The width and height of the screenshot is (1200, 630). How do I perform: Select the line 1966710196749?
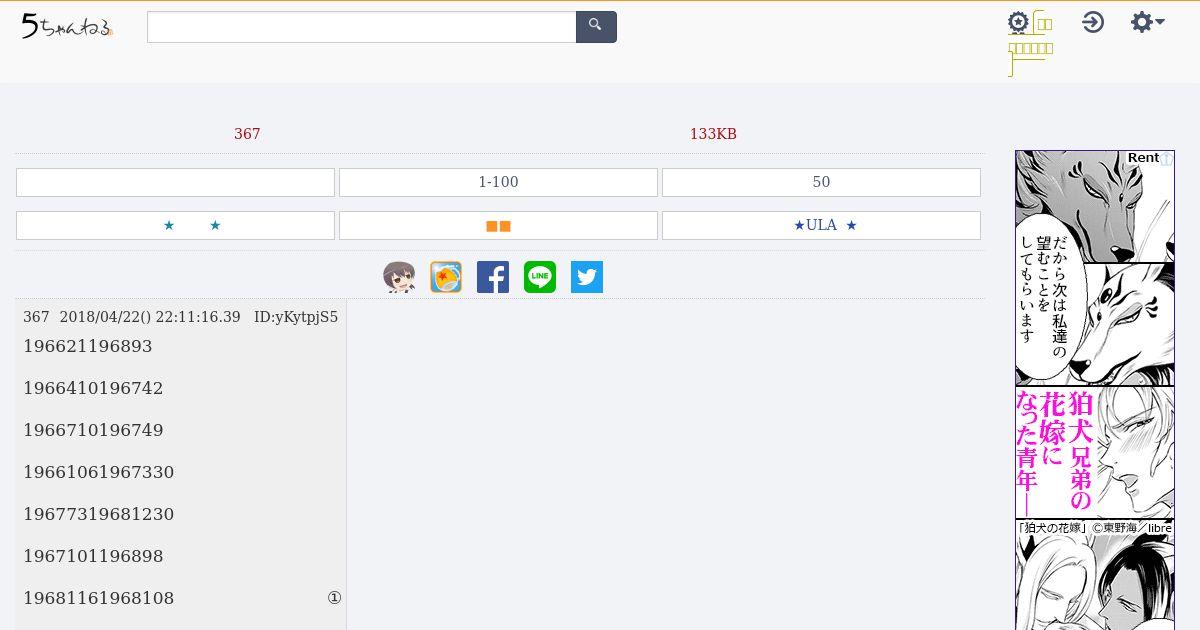point(93,430)
